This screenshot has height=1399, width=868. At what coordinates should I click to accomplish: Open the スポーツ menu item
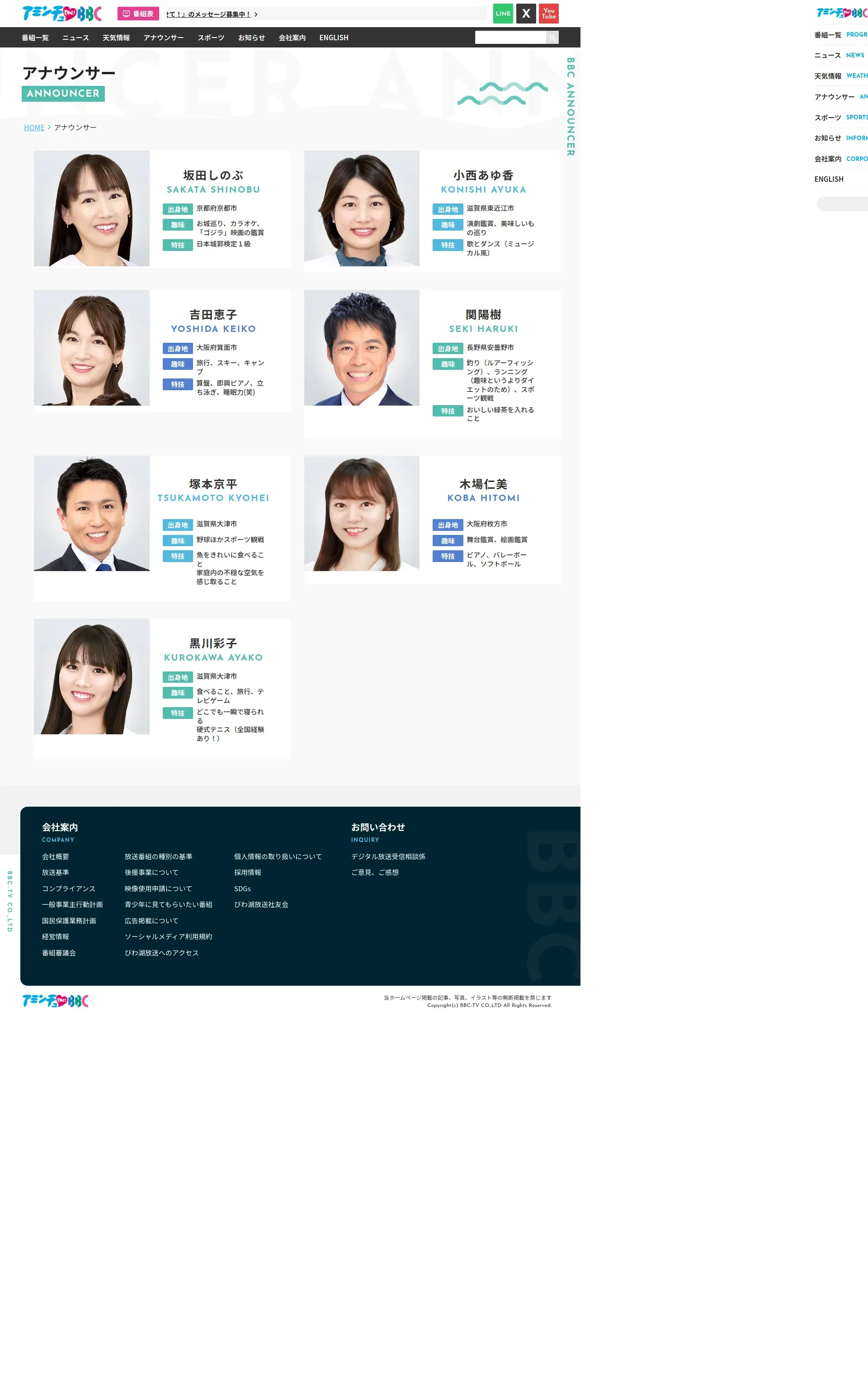[211, 38]
